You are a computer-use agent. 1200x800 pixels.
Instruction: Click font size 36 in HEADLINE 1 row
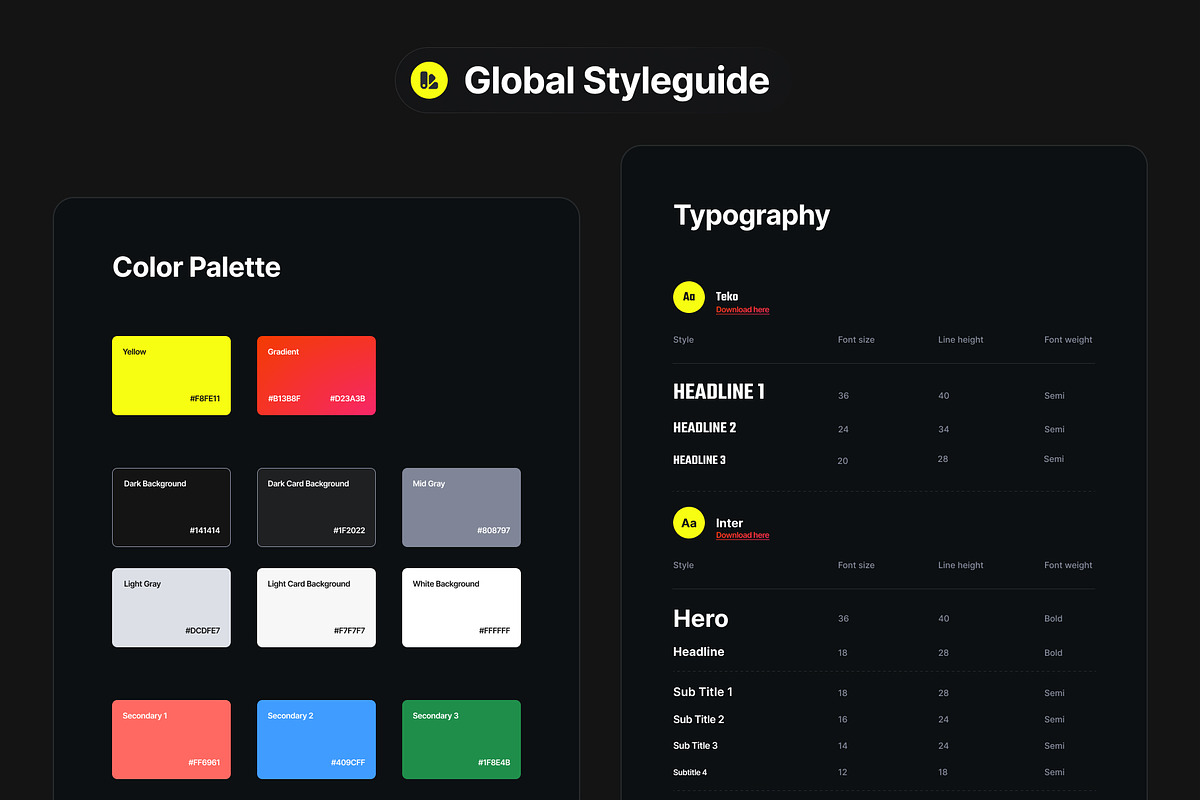point(844,396)
